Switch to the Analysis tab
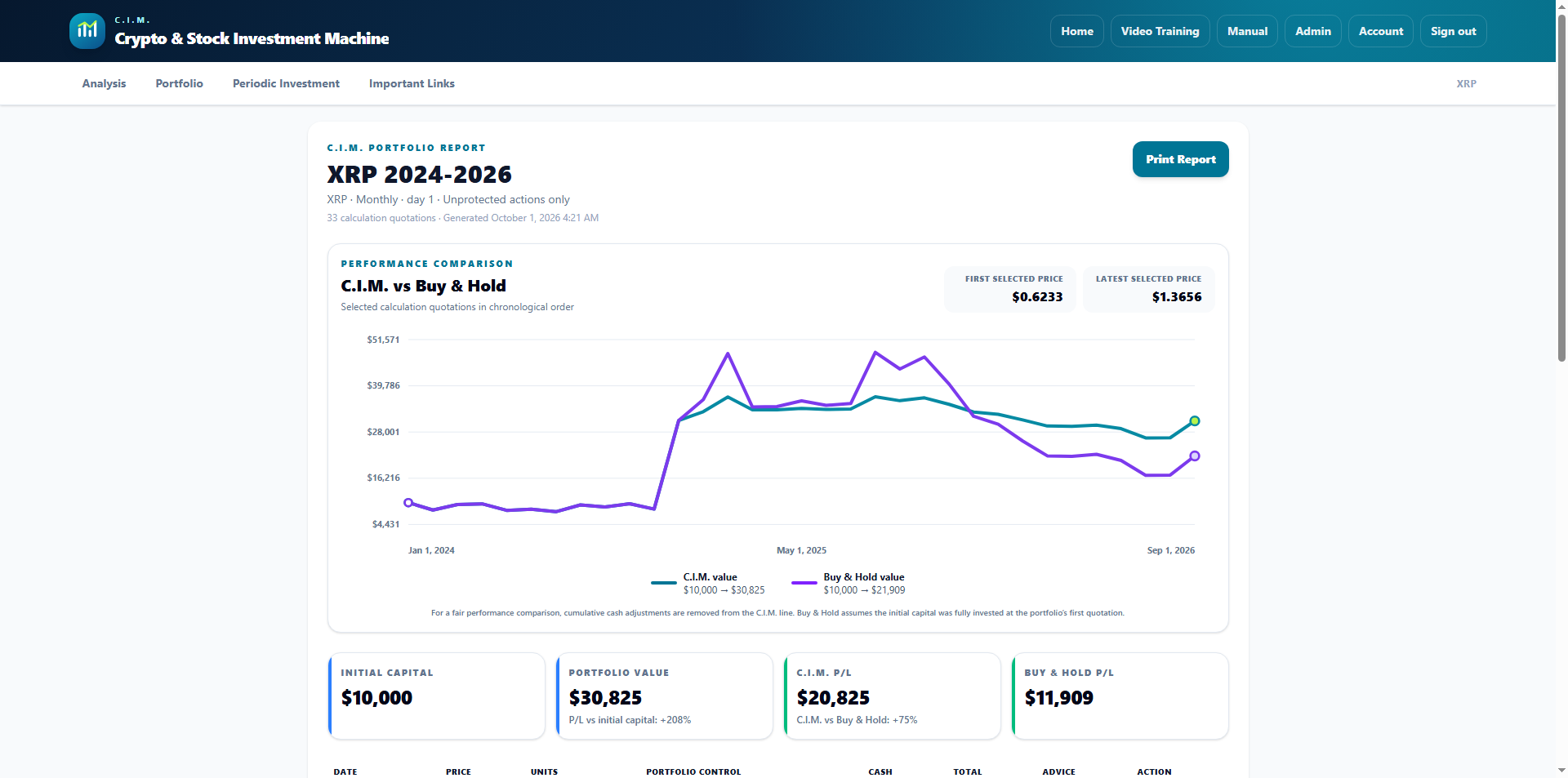 104,83
